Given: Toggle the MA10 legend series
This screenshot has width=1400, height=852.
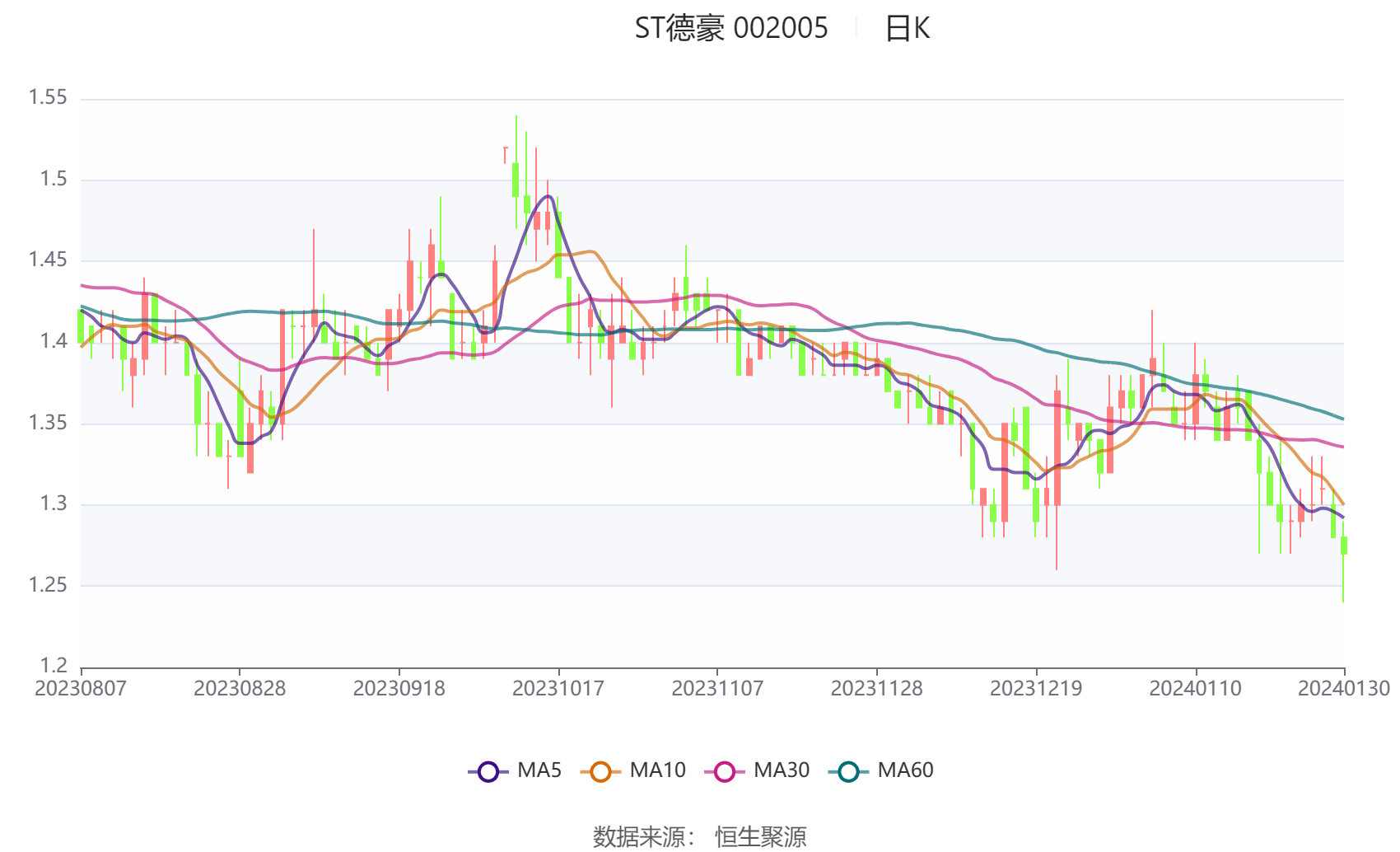Looking at the screenshot, I should 632,771.
